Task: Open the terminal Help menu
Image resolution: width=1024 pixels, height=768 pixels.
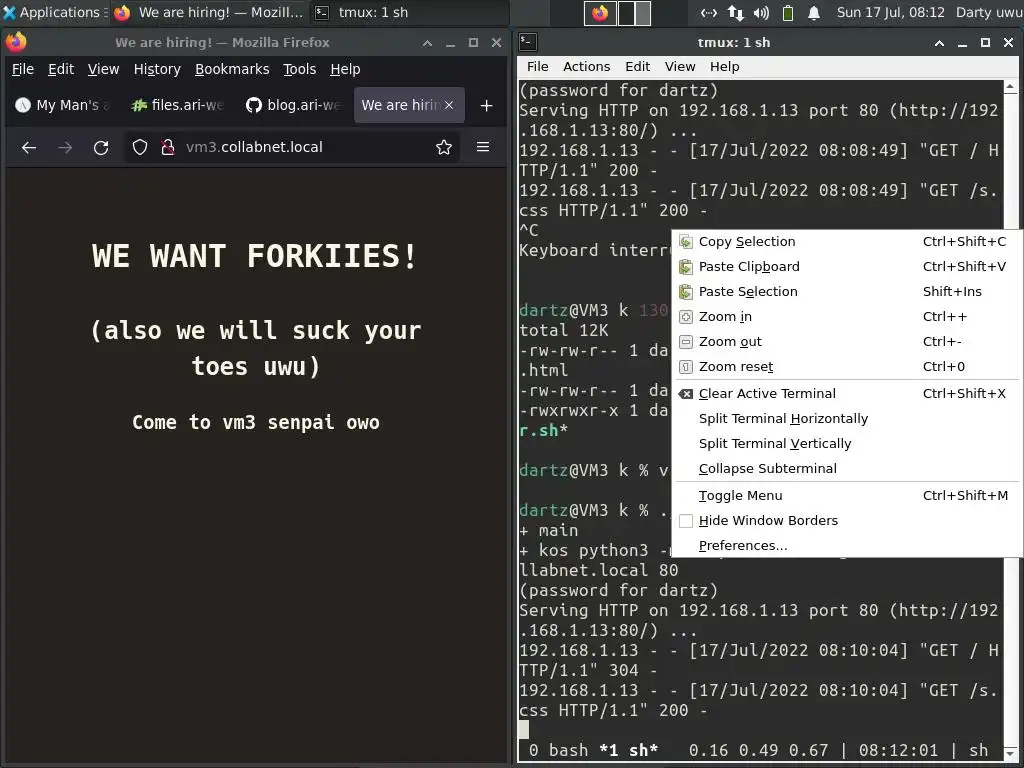Action: pos(724,67)
